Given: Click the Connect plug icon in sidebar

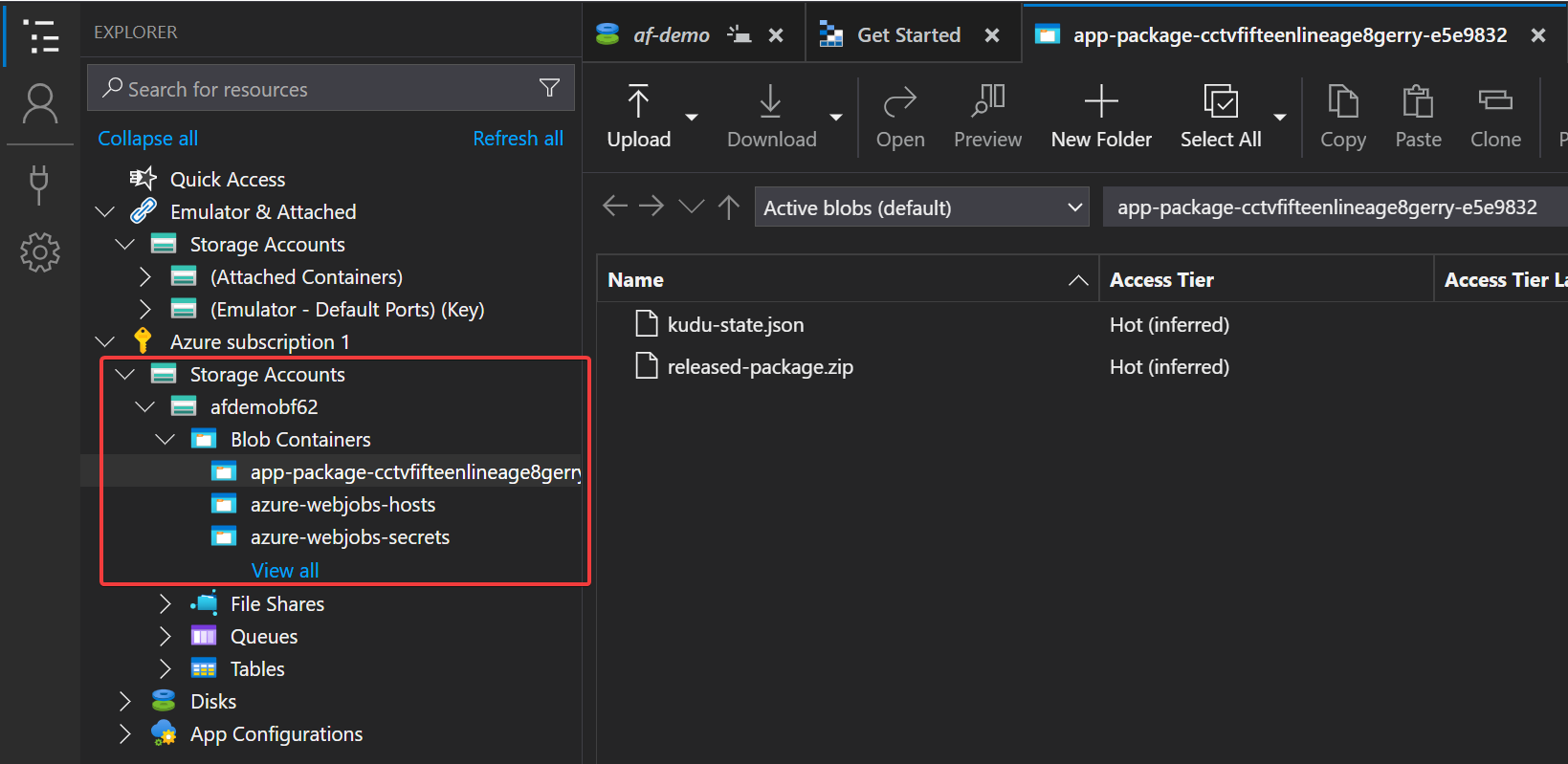Looking at the screenshot, I should point(39,185).
